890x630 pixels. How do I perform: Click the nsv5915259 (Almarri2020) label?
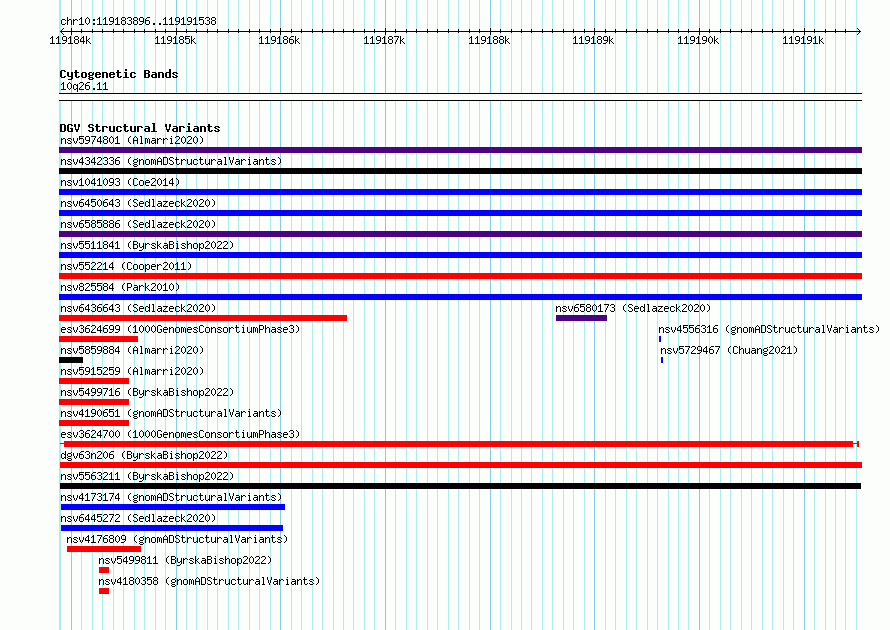132,371
